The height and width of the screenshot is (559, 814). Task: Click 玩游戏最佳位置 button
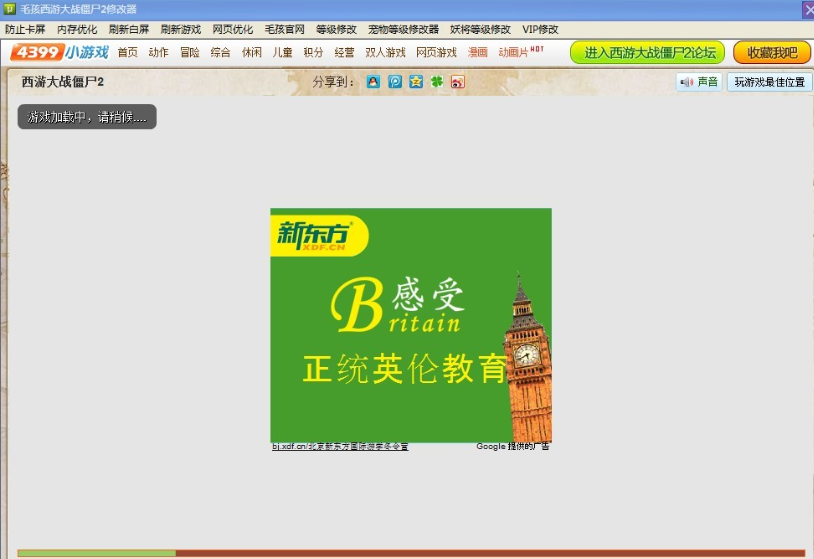pyautogui.click(x=769, y=82)
